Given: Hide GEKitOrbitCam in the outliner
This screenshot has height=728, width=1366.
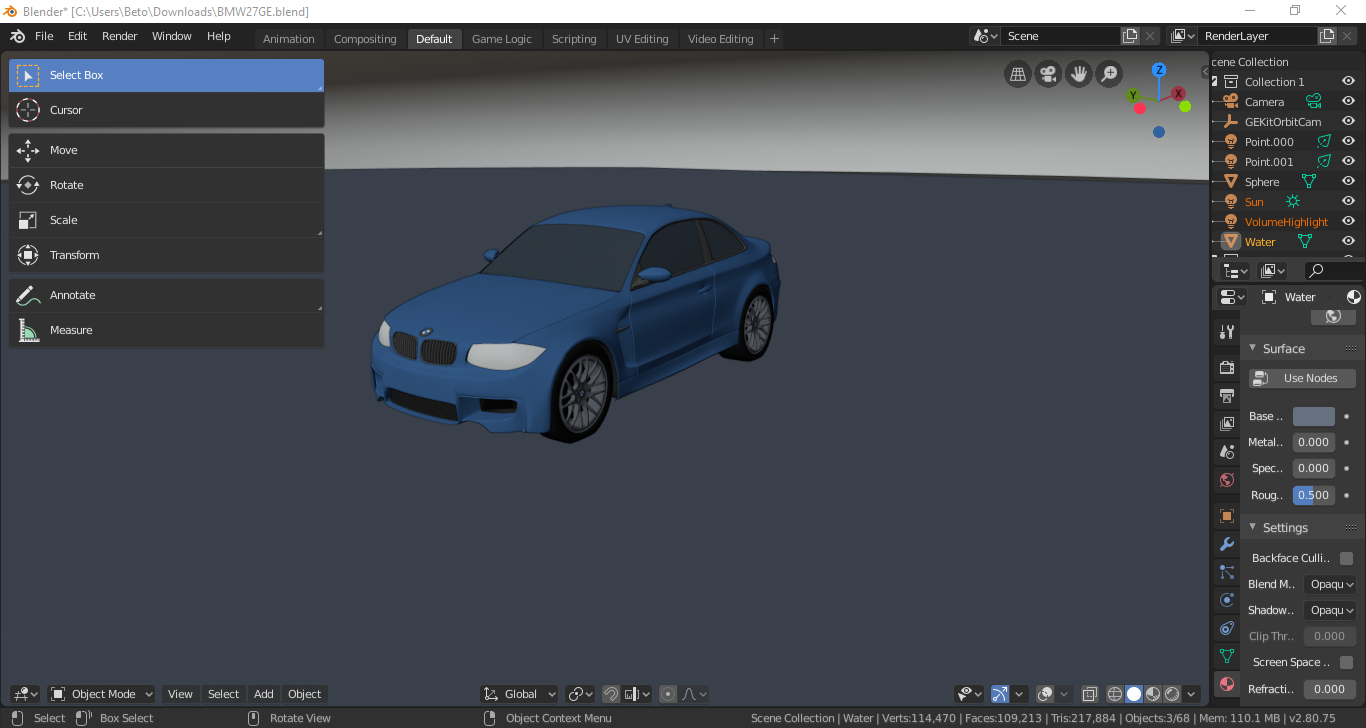Looking at the screenshot, I should pyautogui.click(x=1348, y=121).
